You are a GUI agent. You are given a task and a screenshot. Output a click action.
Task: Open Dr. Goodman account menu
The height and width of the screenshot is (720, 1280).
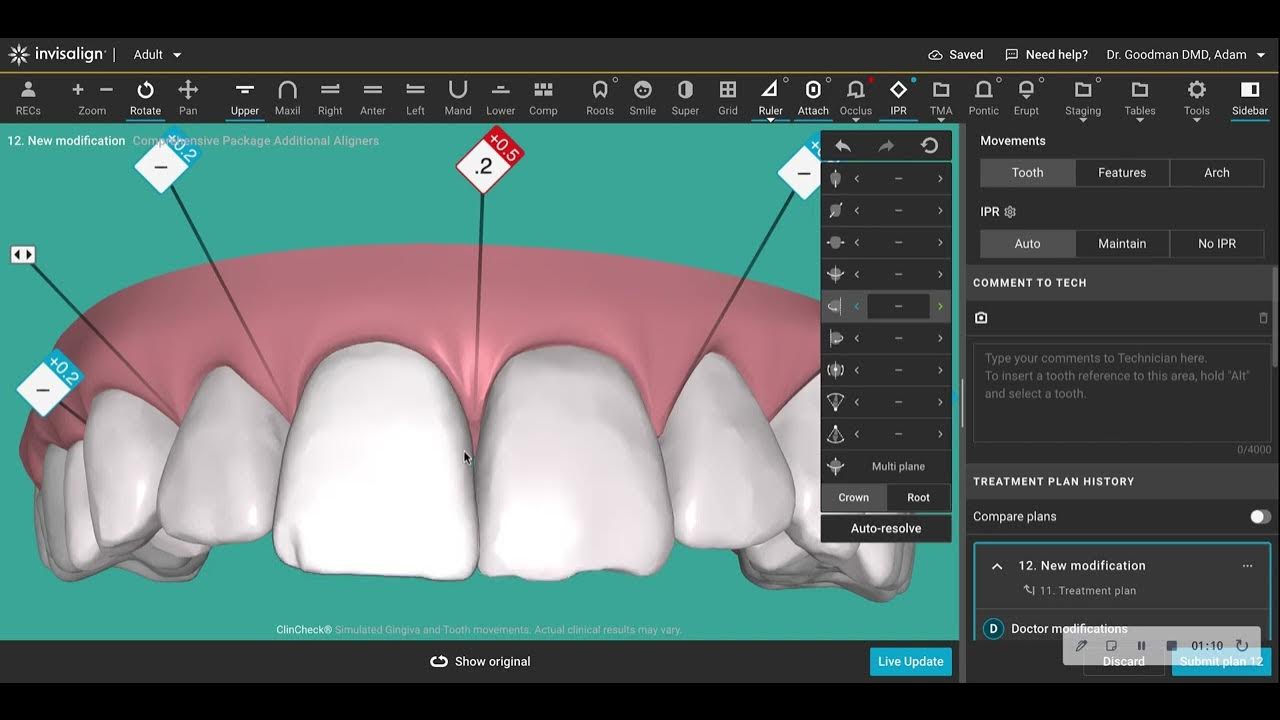coord(1185,55)
